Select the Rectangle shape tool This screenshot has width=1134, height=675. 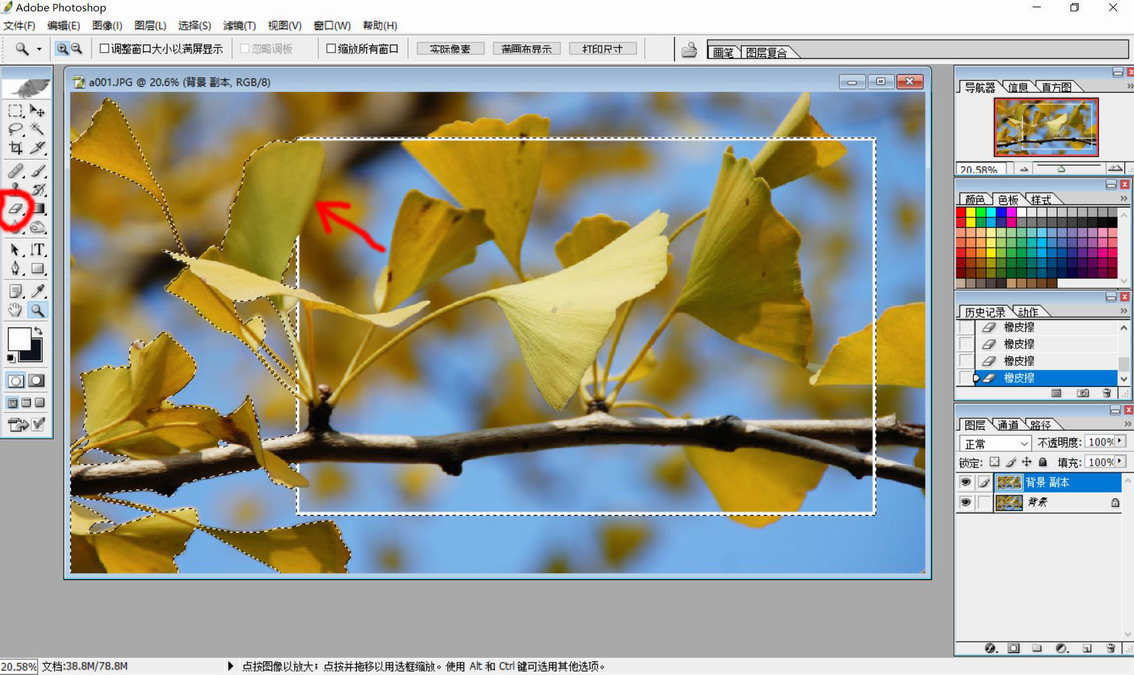(x=38, y=268)
